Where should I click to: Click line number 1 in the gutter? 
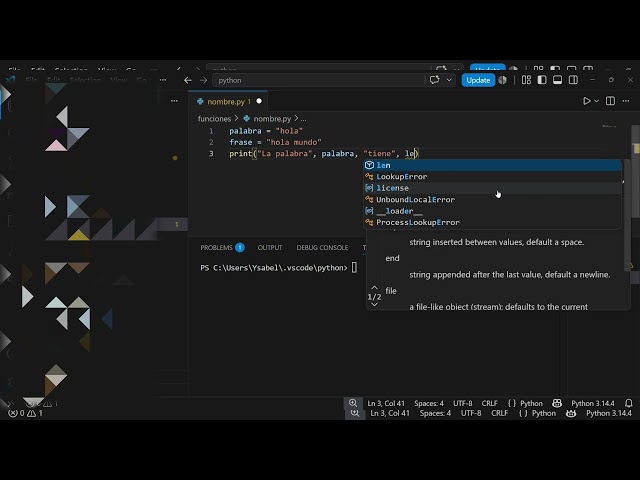211,131
